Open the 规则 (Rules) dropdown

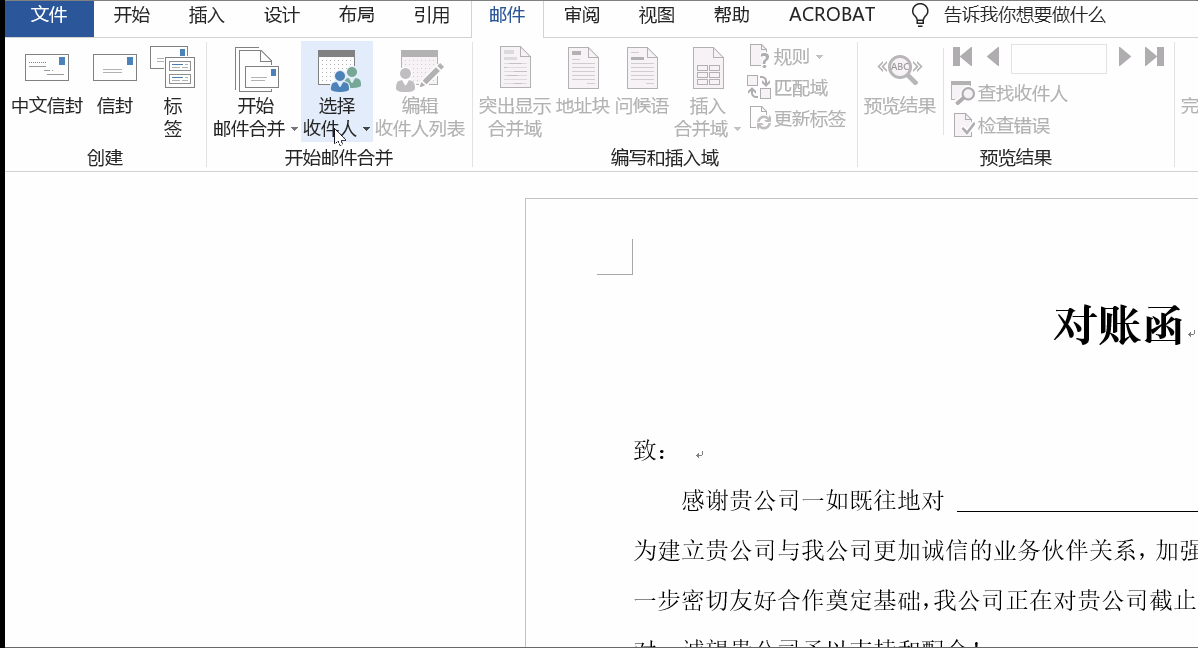781,56
